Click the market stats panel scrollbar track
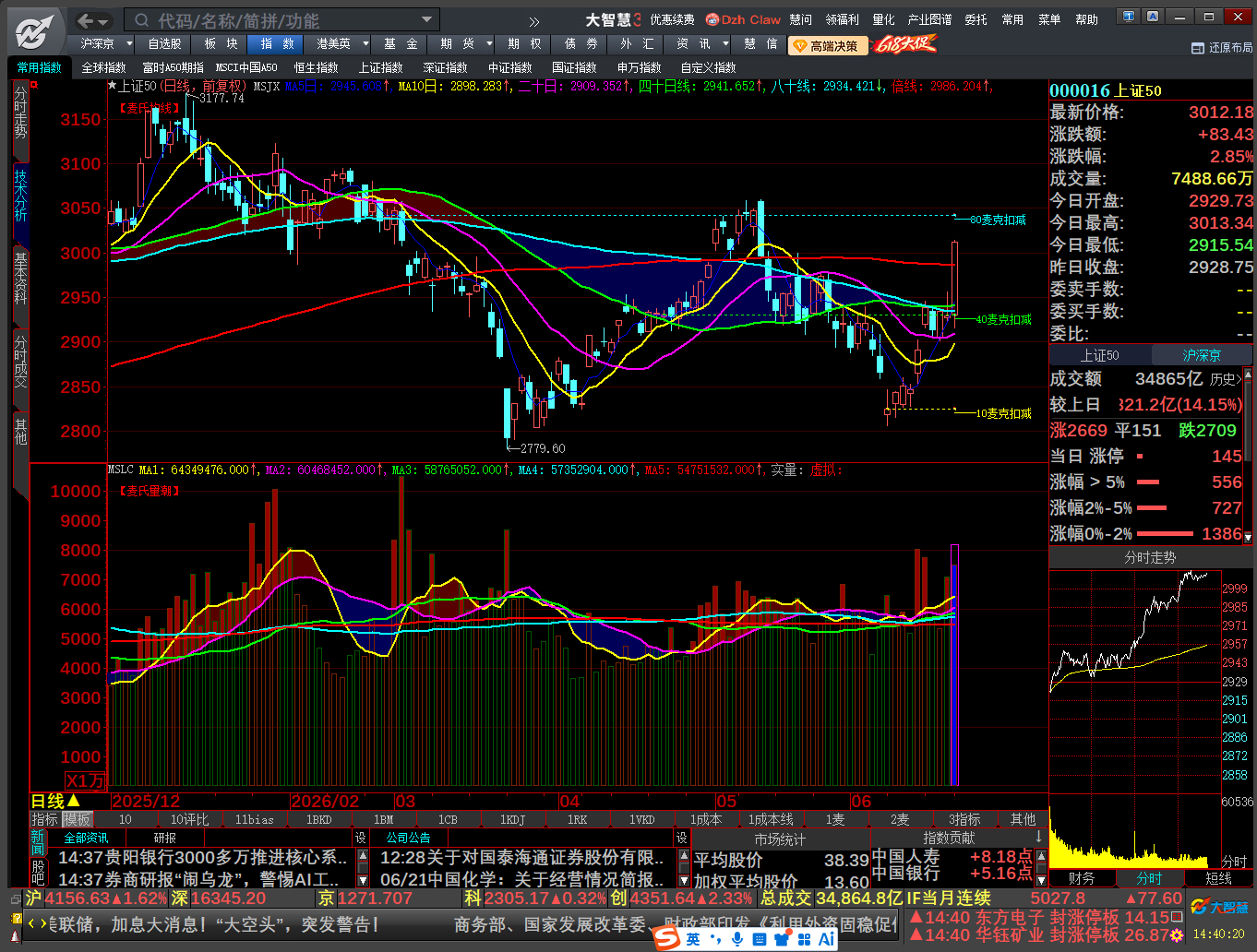 [x=1248, y=456]
